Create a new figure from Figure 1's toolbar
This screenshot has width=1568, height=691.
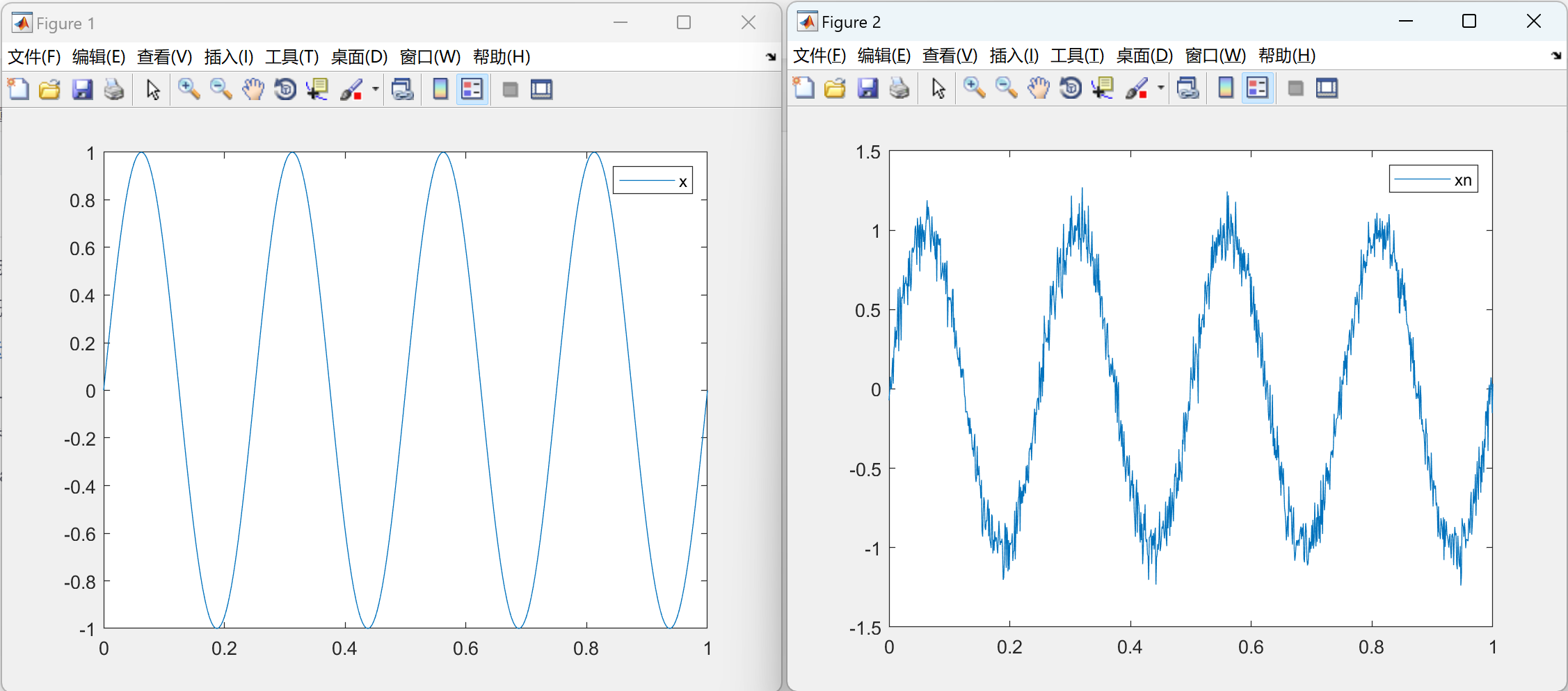[18, 89]
